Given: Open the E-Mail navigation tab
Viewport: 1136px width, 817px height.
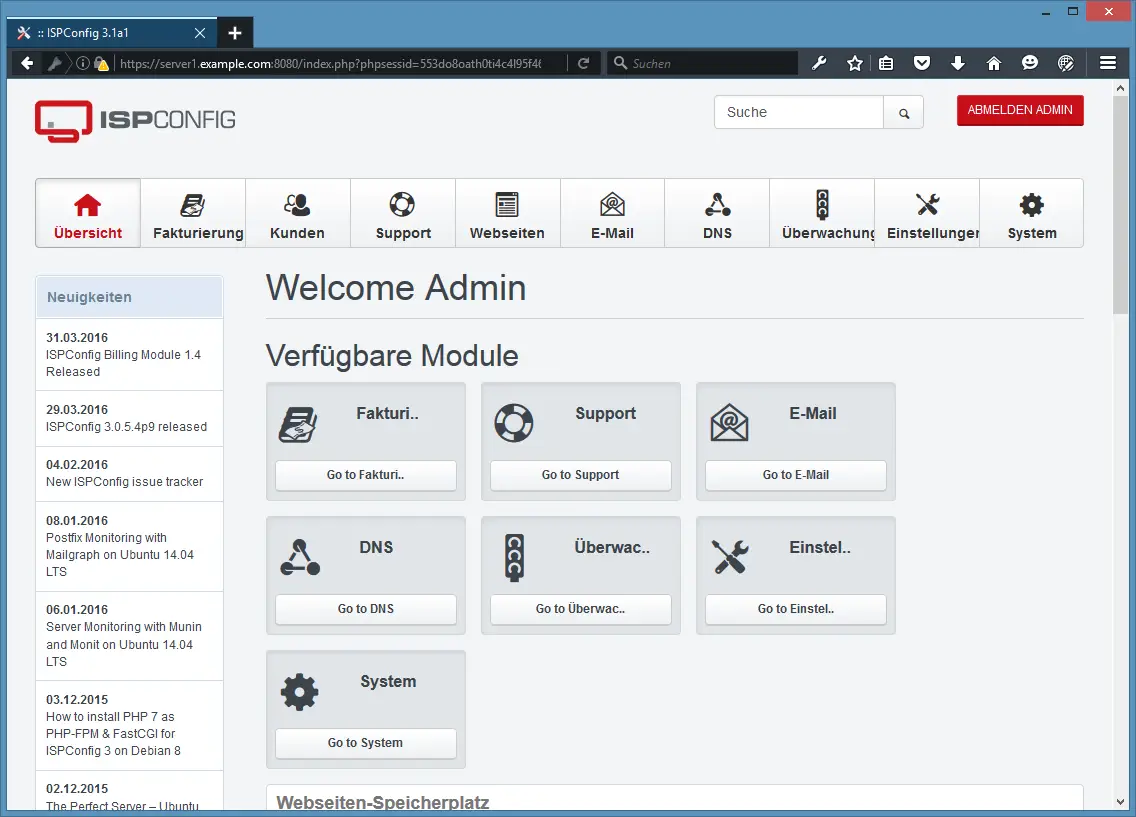Looking at the screenshot, I should 612,214.
